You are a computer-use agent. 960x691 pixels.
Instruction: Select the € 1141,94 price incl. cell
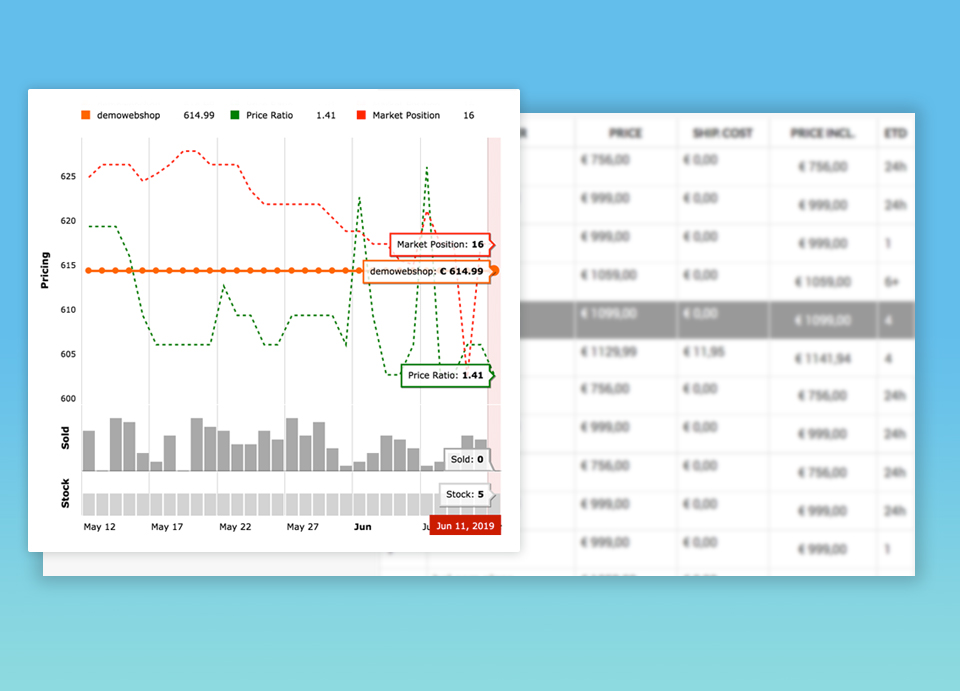tap(822, 358)
